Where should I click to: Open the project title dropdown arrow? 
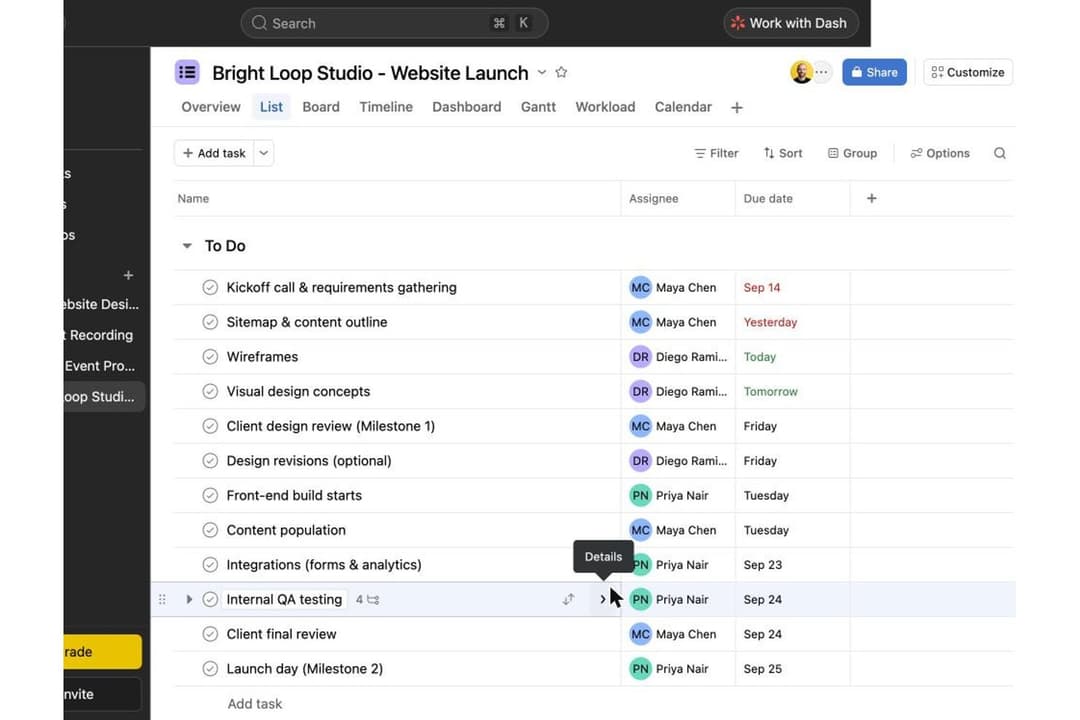click(542, 72)
